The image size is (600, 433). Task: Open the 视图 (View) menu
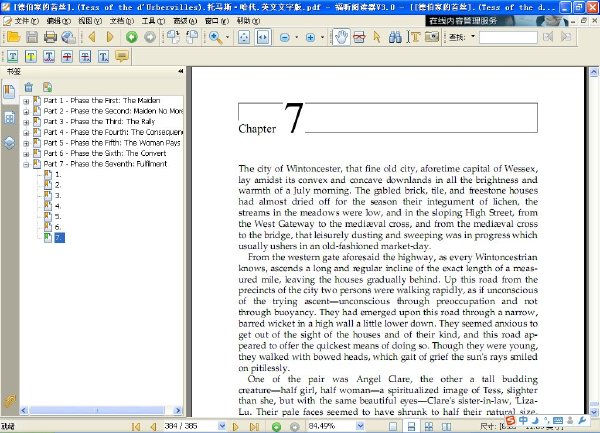coord(90,21)
